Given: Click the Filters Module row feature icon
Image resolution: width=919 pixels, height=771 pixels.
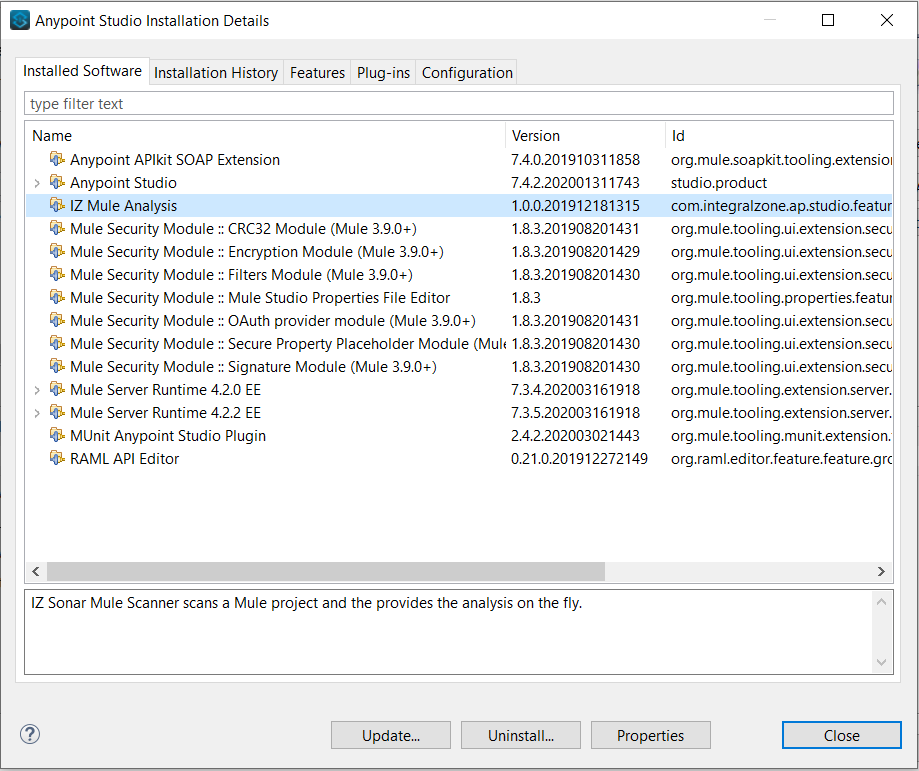Looking at the screenshot, I should click(x=57, y=274).
